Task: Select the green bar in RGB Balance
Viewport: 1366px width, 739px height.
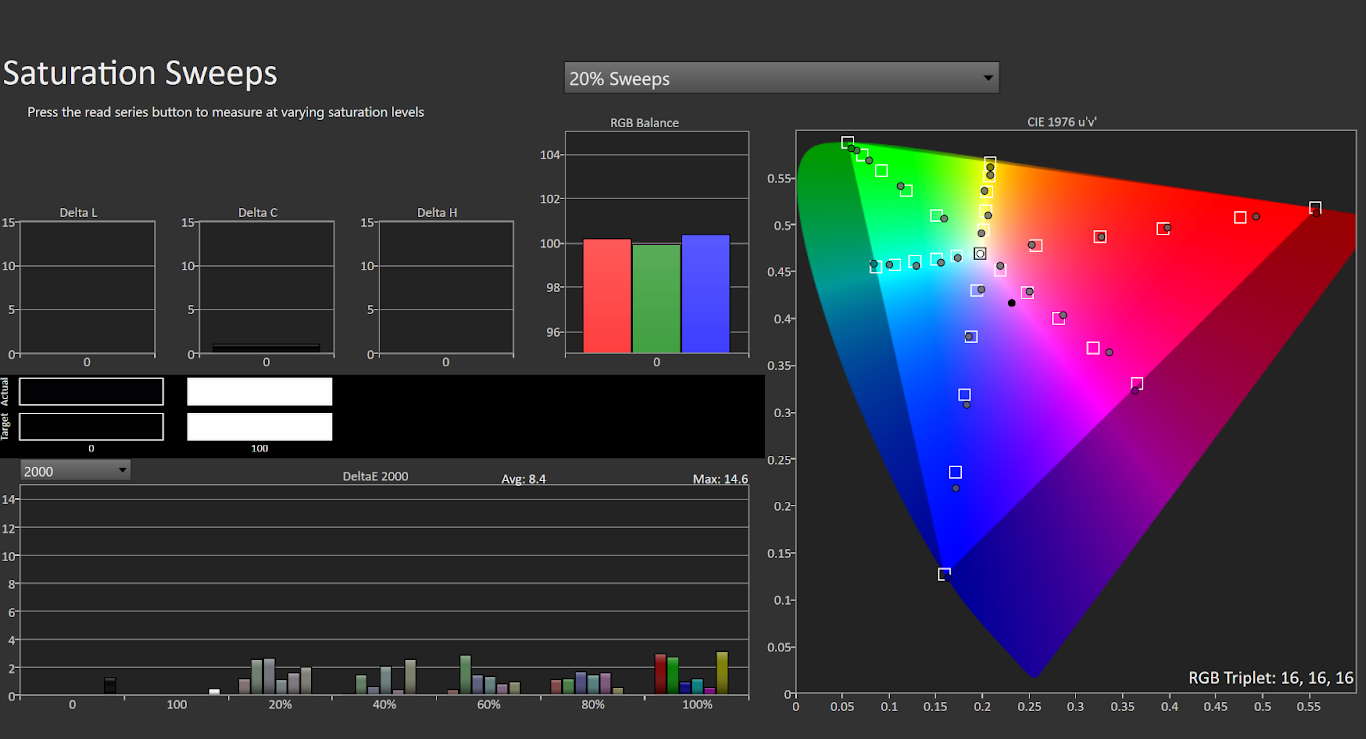Action: (656, 299)
